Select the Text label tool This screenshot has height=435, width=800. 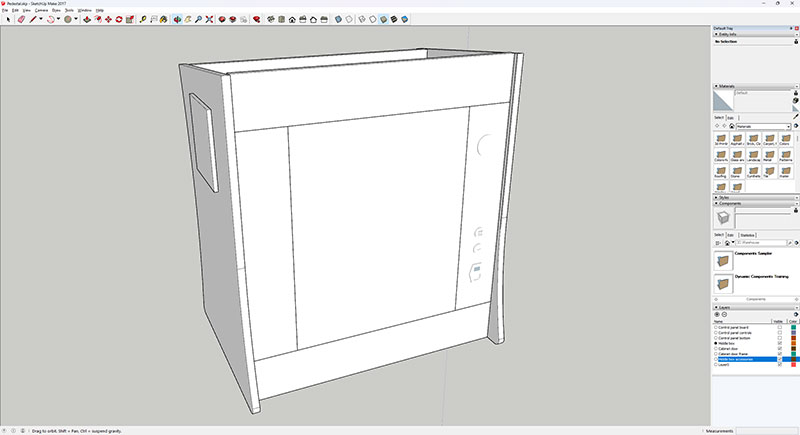[154, 19]
